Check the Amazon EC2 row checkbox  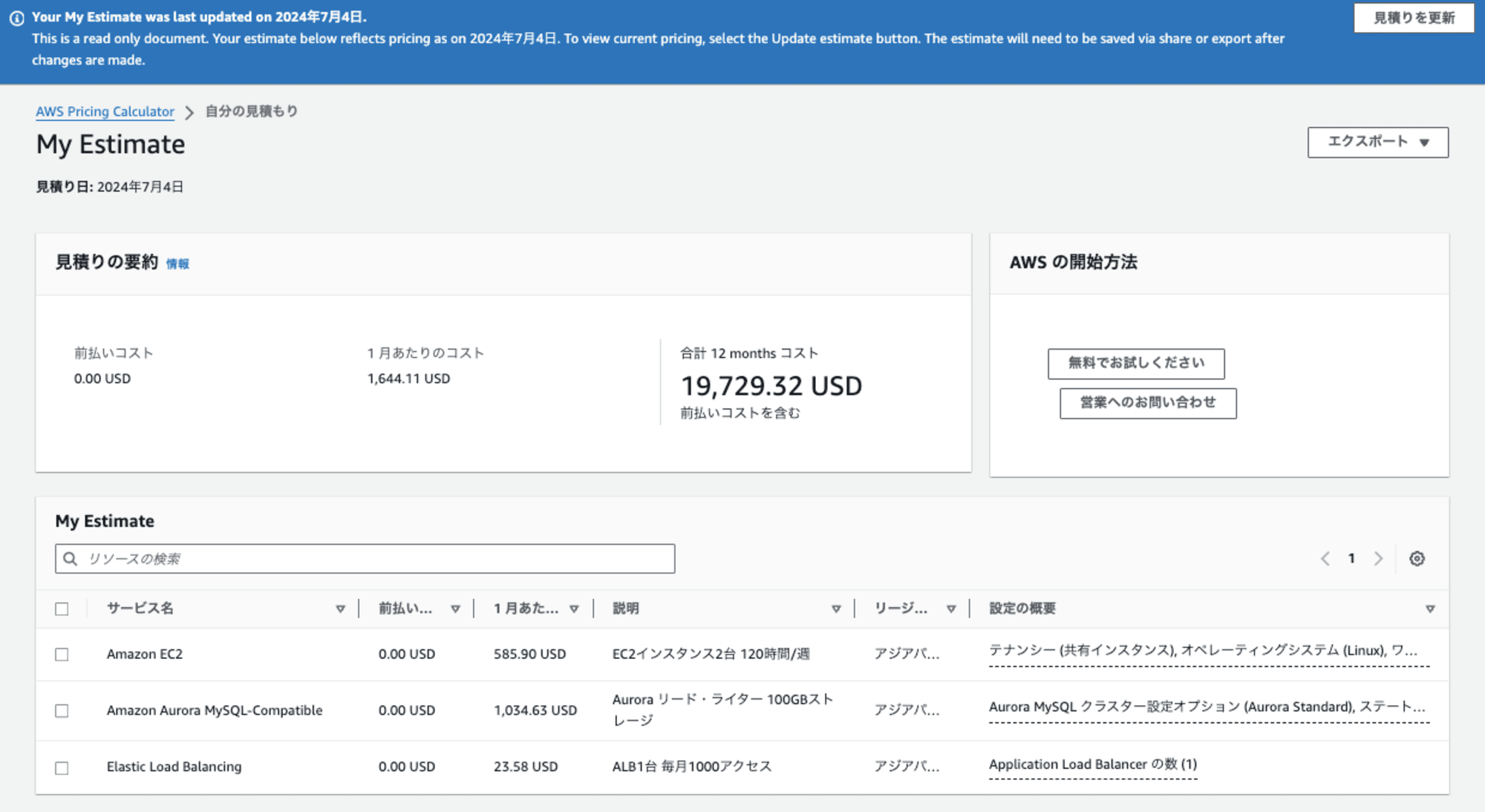coord(62,654)
